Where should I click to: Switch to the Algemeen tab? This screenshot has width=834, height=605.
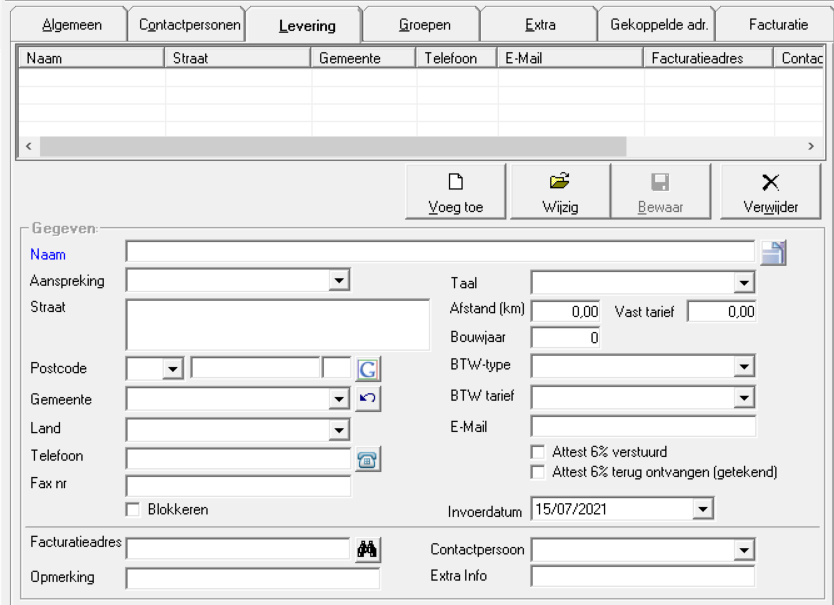click(x=71, y=24)
